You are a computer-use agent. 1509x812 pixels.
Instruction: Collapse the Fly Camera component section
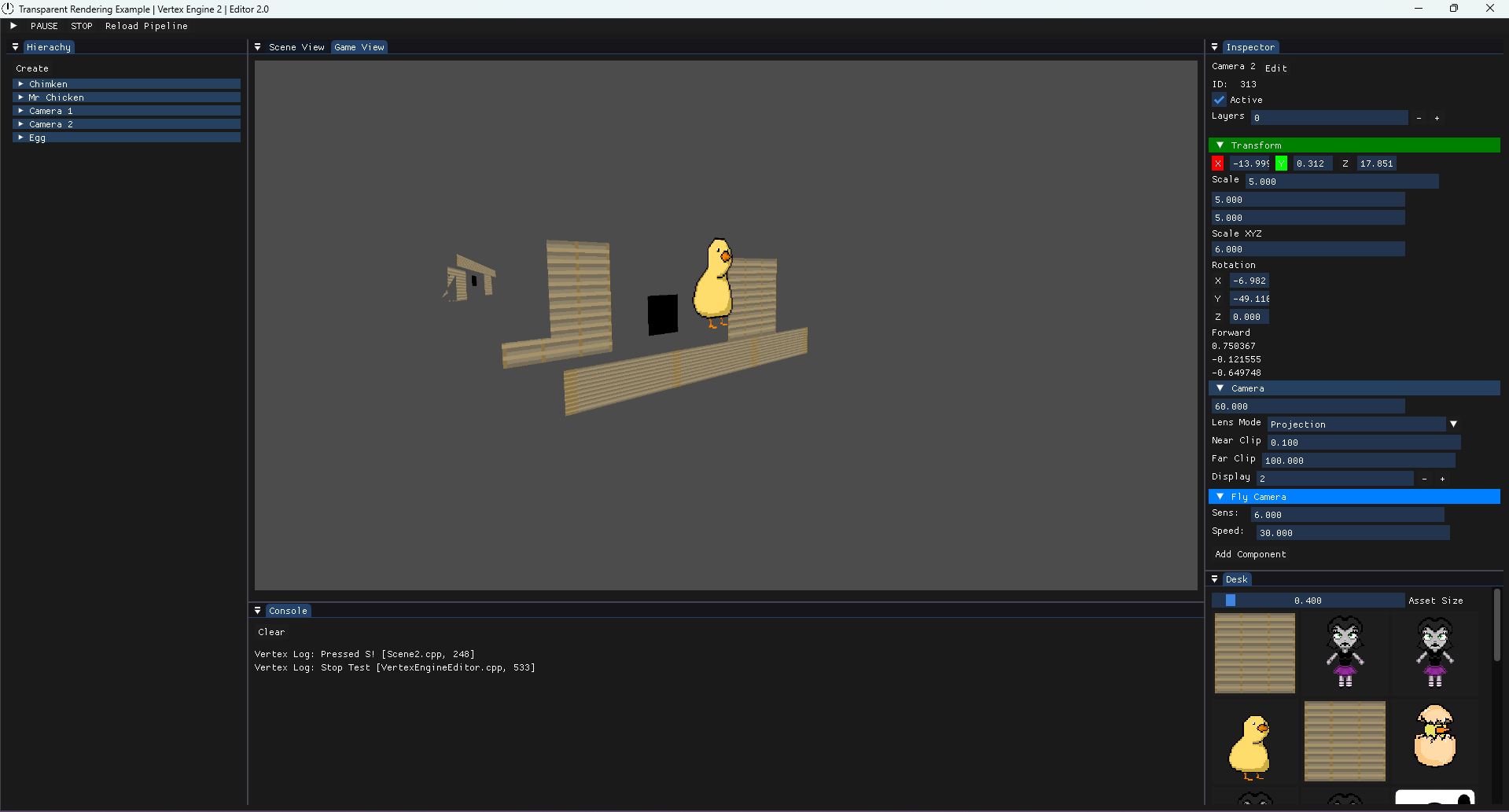pos(1220,497)
